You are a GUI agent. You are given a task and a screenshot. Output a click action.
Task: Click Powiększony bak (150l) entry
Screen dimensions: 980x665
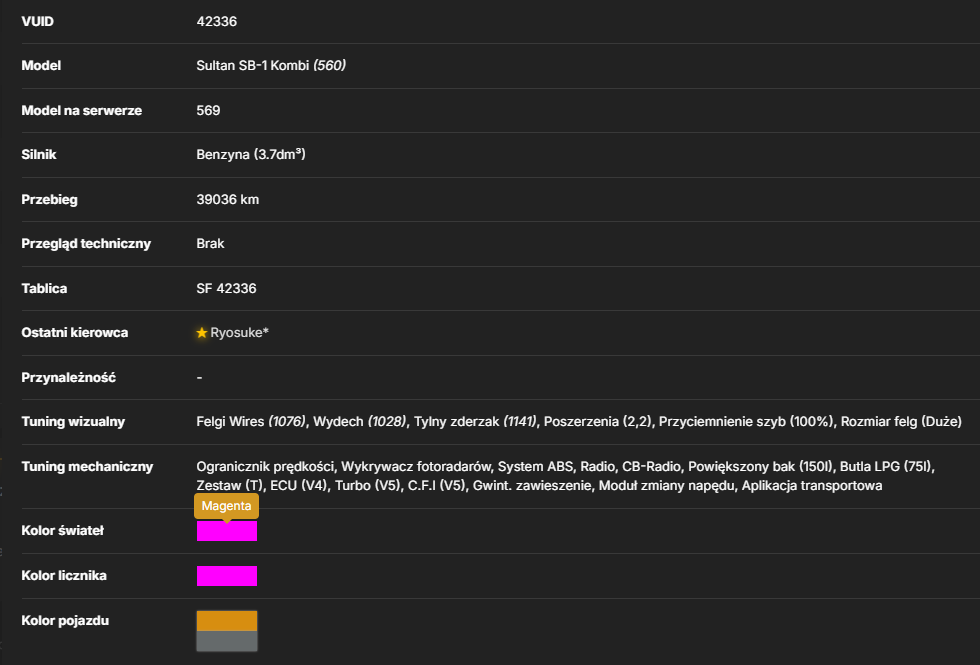tap(761, 466)
